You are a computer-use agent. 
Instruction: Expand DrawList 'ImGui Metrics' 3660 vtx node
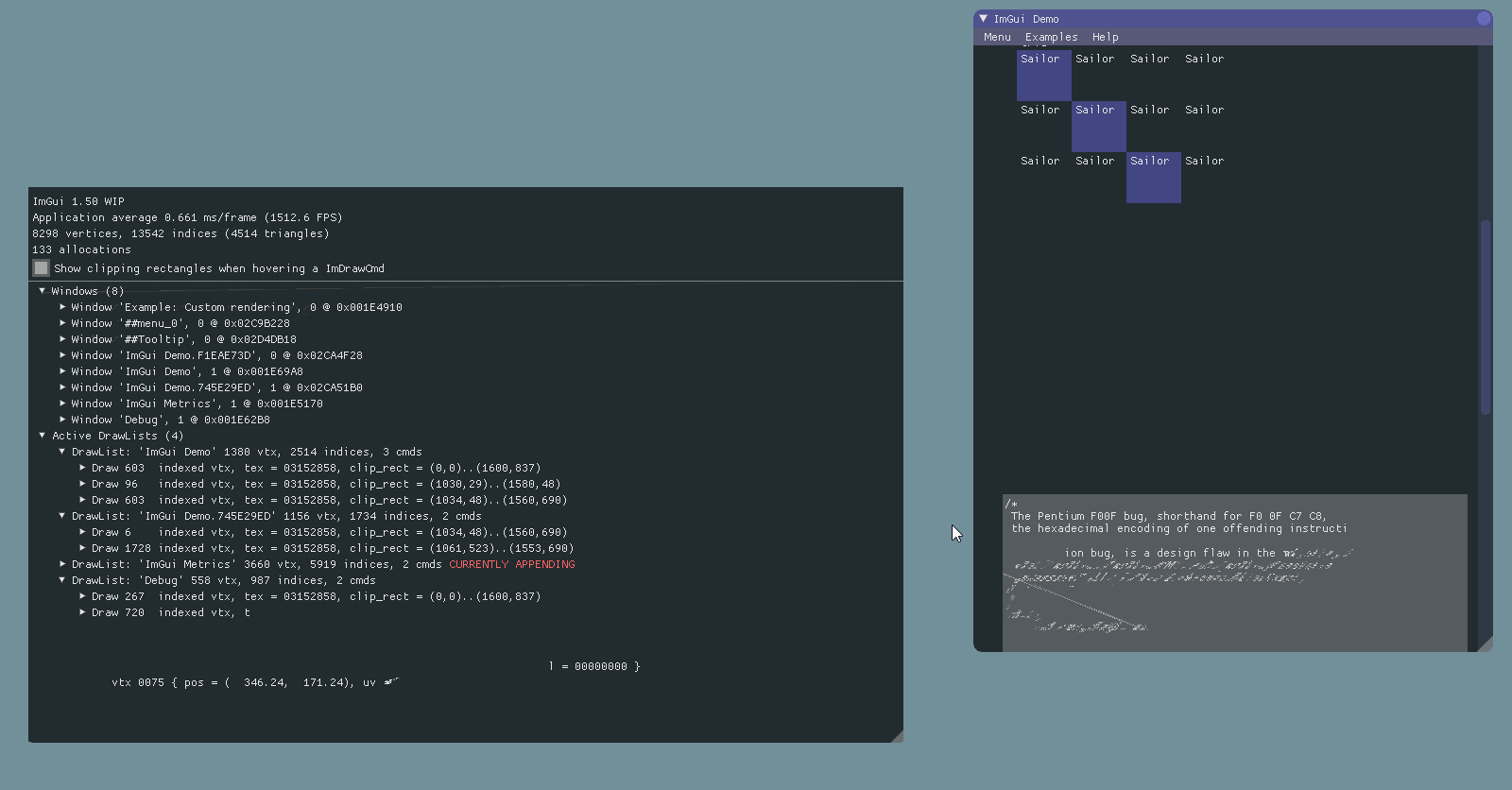62,564
